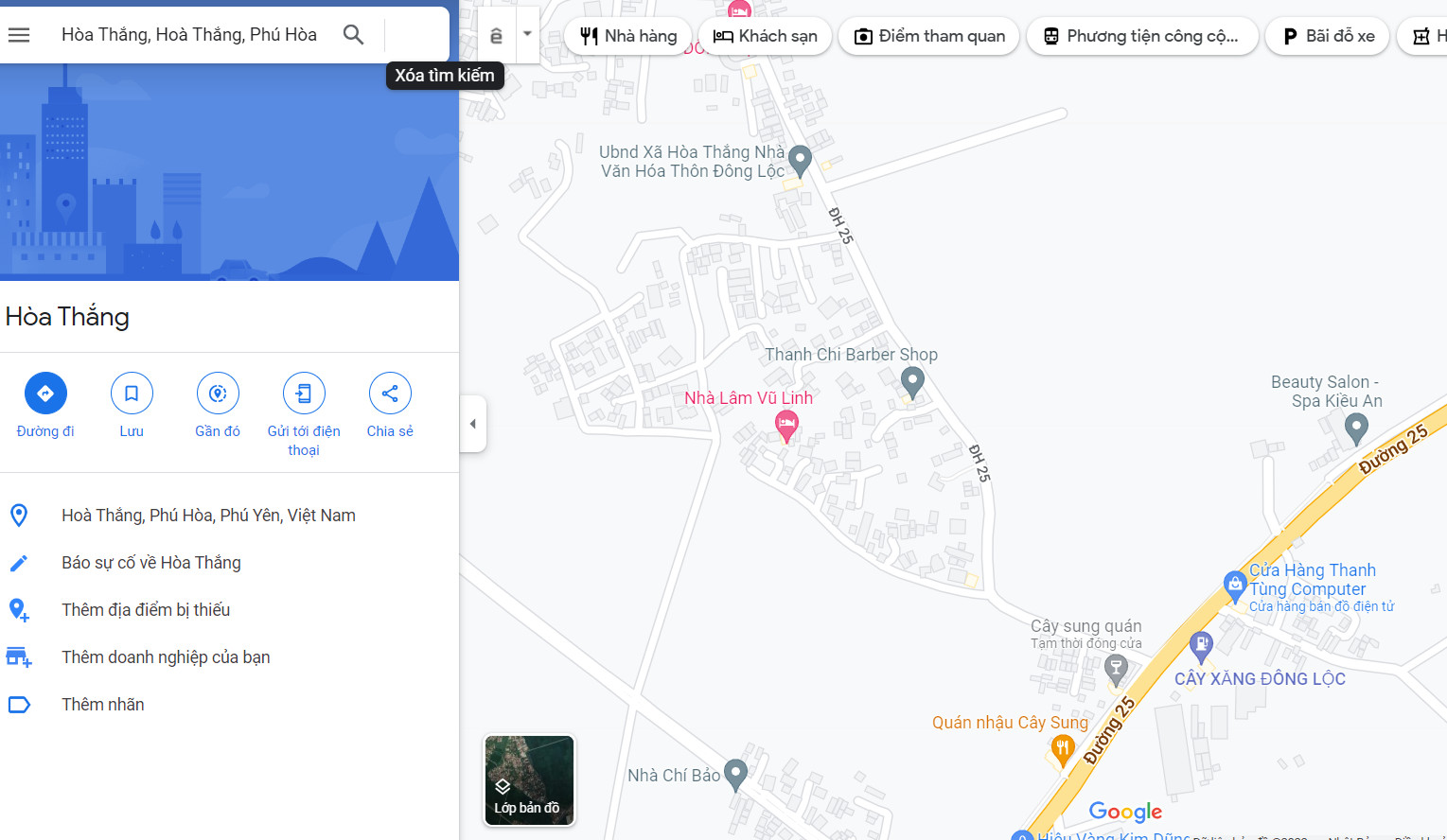The image size is (1447, 840).
Task: Find places with Gần đó icon
Action: 218,394
